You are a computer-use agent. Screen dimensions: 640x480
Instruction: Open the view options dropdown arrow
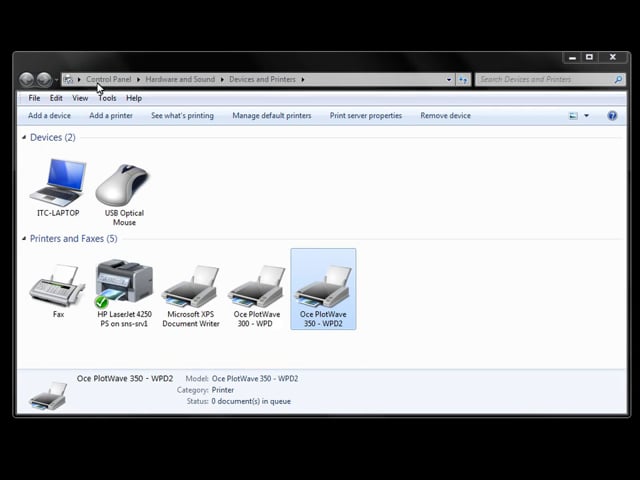(587, 116)
